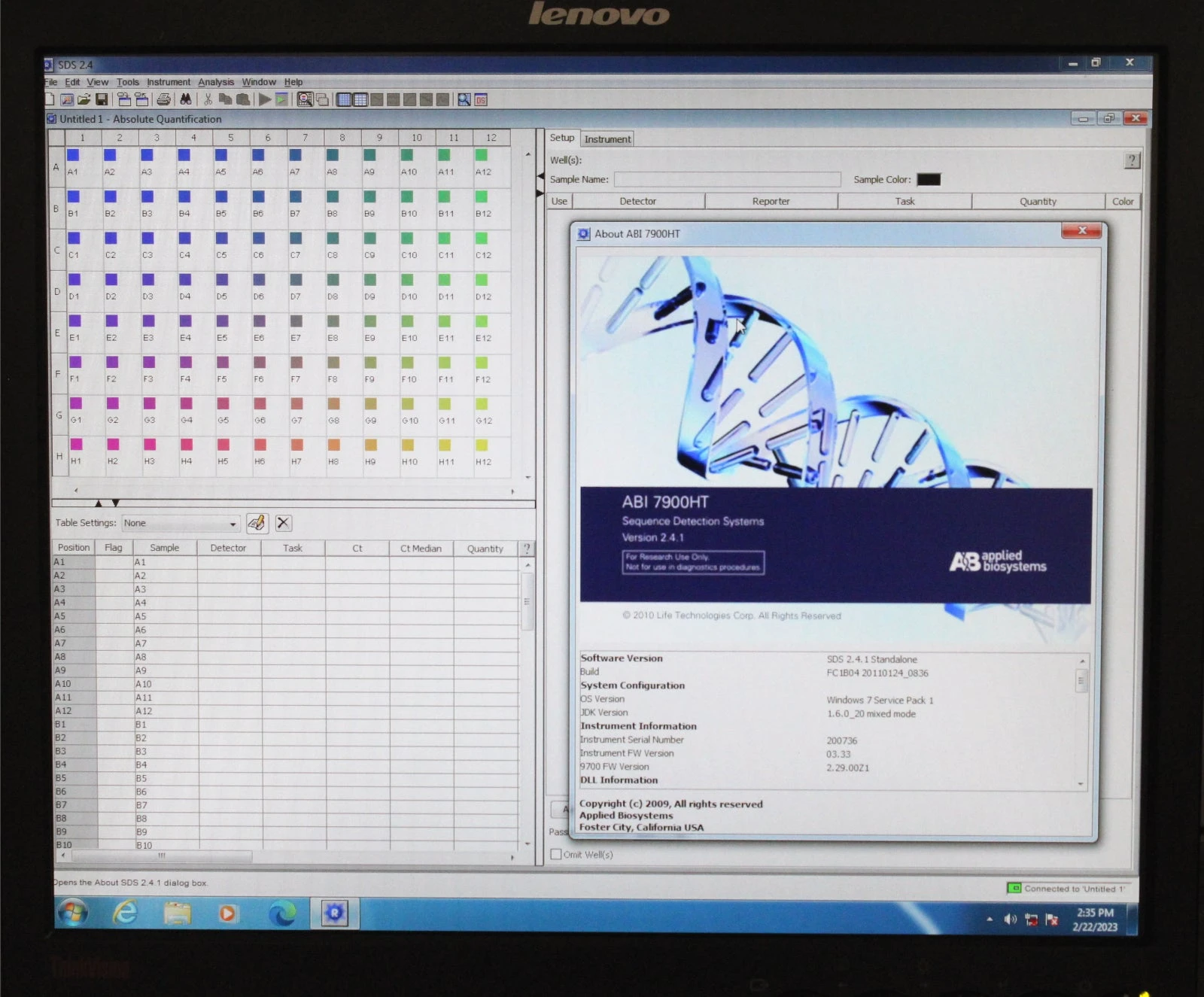Click the Save document toolbar icon

(101, 99)
